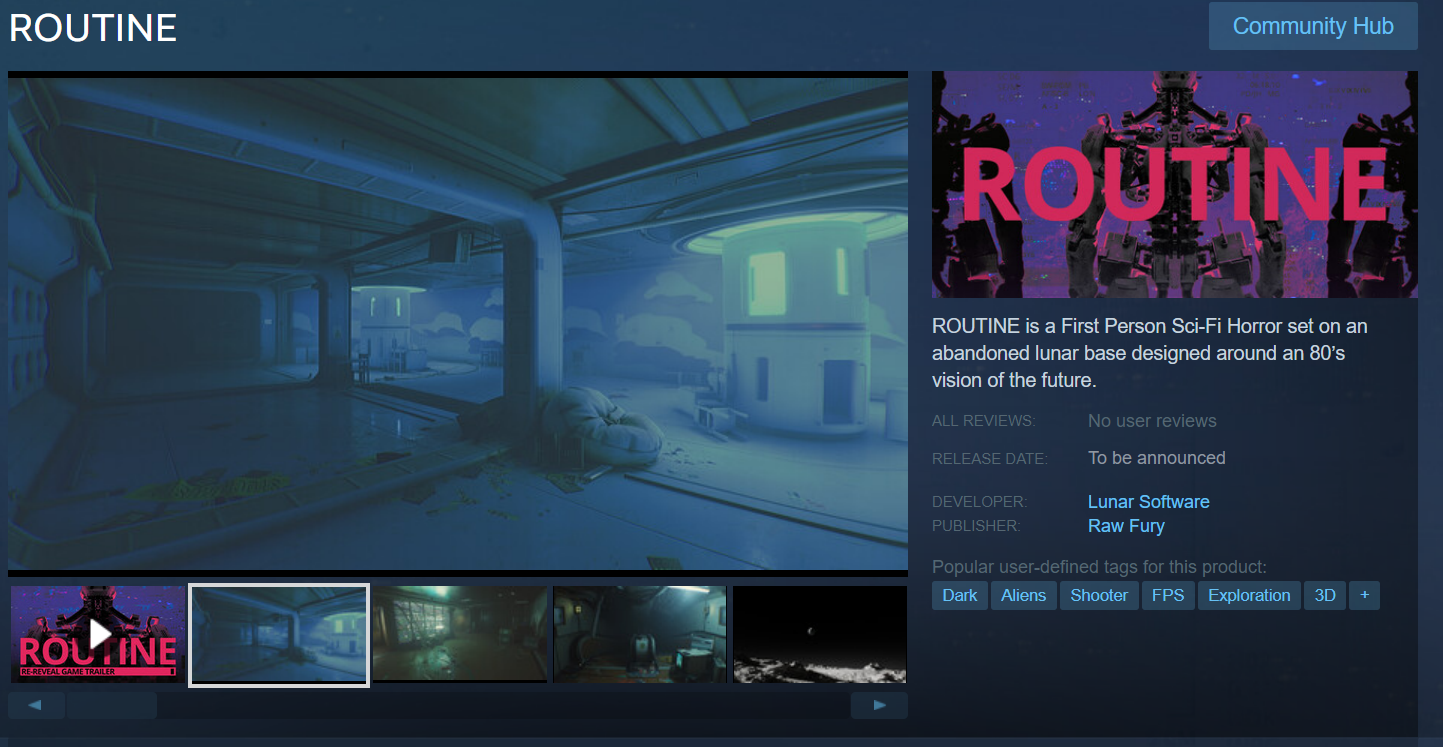Viewport: 1443px width, 747px height.
Task: Click the Dark tag
Action: pos(960,595)
